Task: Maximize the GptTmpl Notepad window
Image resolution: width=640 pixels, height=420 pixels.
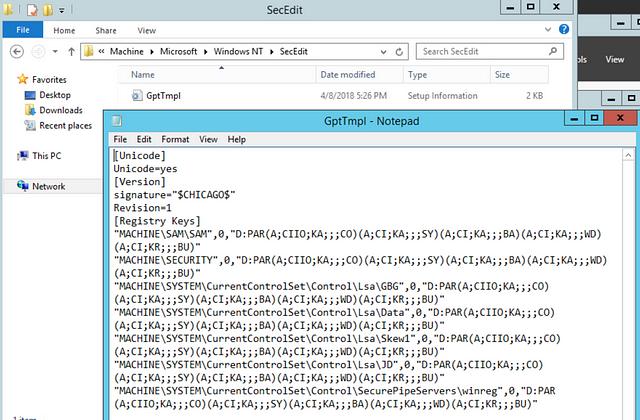Action: [594, 119]
